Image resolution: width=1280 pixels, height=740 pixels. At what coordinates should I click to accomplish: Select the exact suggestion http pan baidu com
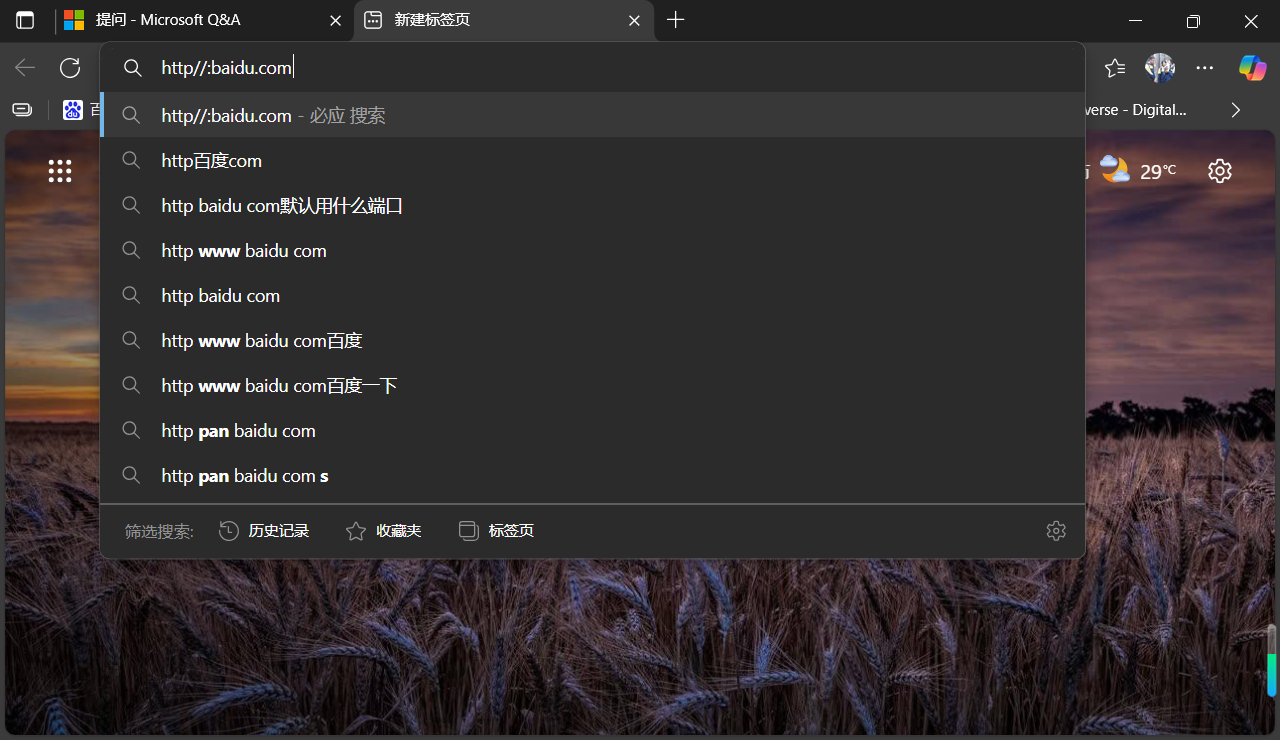[x=593, y=431]
